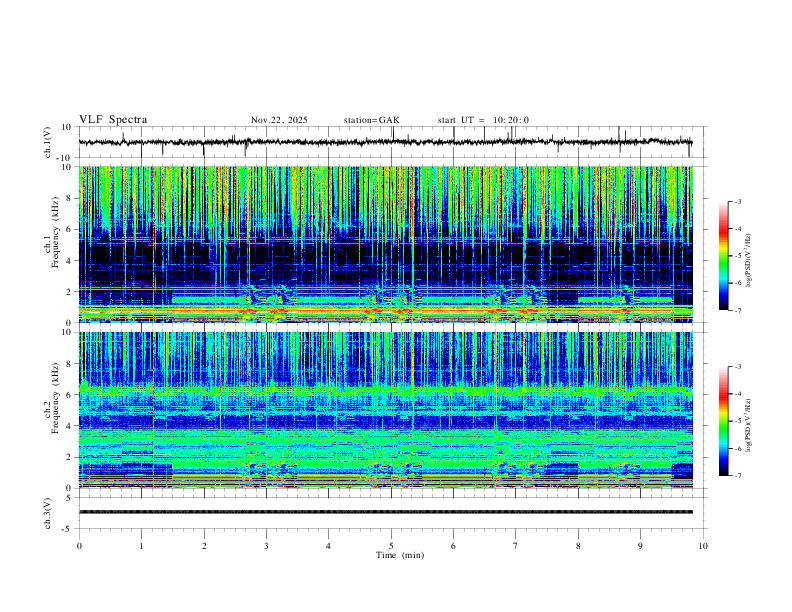The height and width of the screenshot is (612, 792).
Task: Select the ch.2 color bar PSD unit label
Action: click(x=748, y=425)
